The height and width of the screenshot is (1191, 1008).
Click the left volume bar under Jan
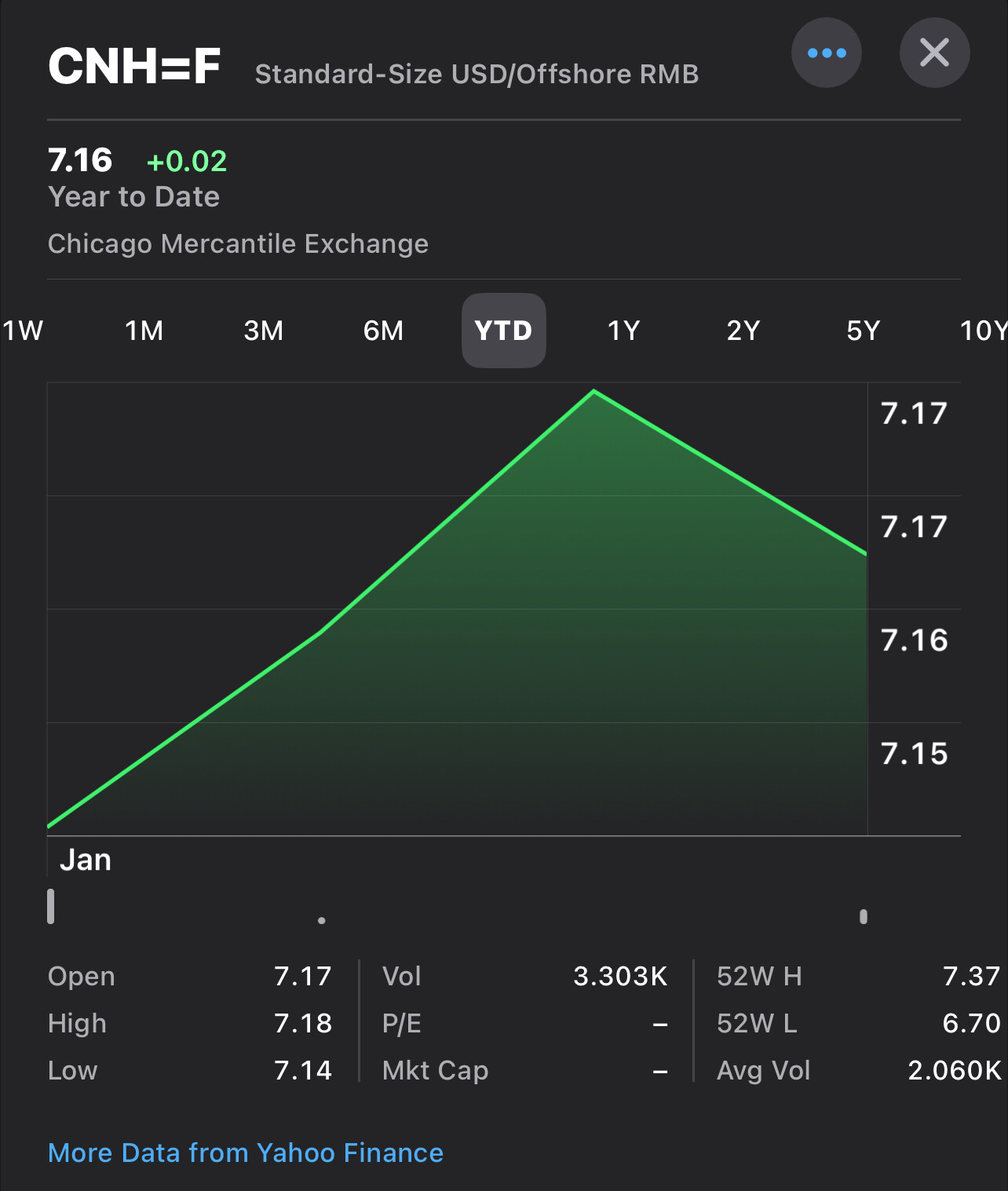pyautogui.click(x=51, y=907)
